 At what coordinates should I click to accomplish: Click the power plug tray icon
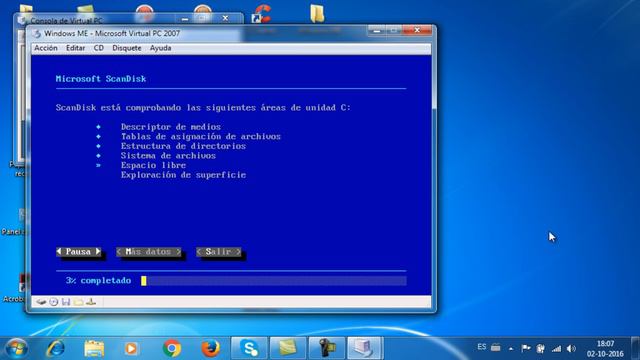pyautogui.click(x=540, y=349)
